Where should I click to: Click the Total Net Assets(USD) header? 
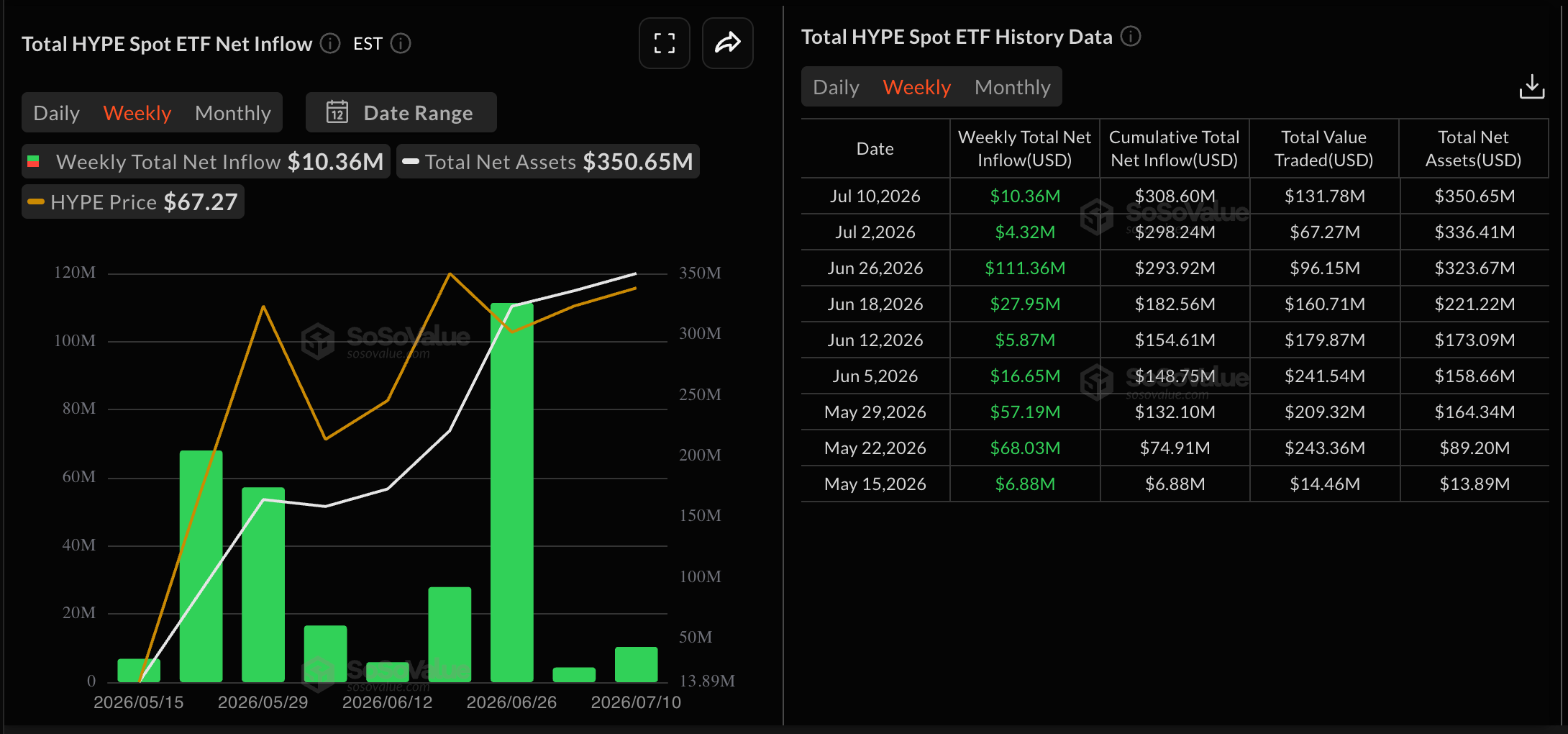[1474, 148]
